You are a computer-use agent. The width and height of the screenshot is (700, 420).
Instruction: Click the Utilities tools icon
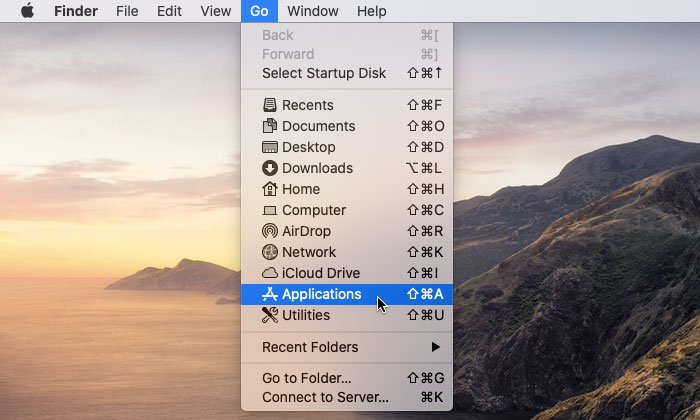[x=270, y=315]
